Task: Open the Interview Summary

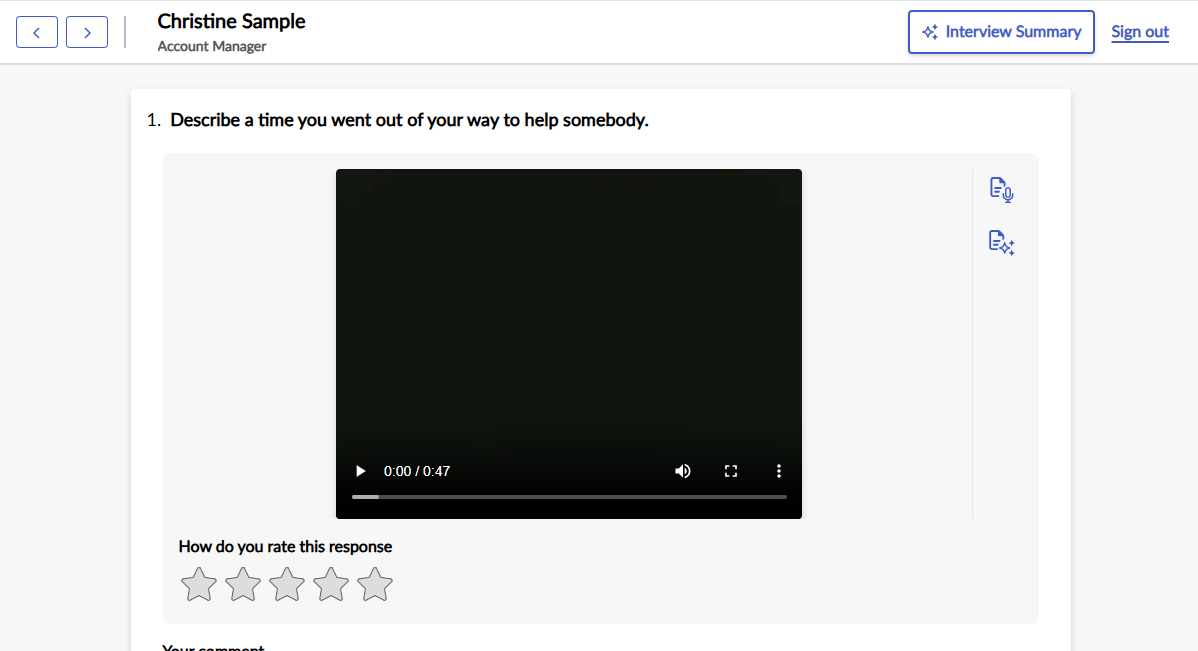Action: pos(1001,32)
